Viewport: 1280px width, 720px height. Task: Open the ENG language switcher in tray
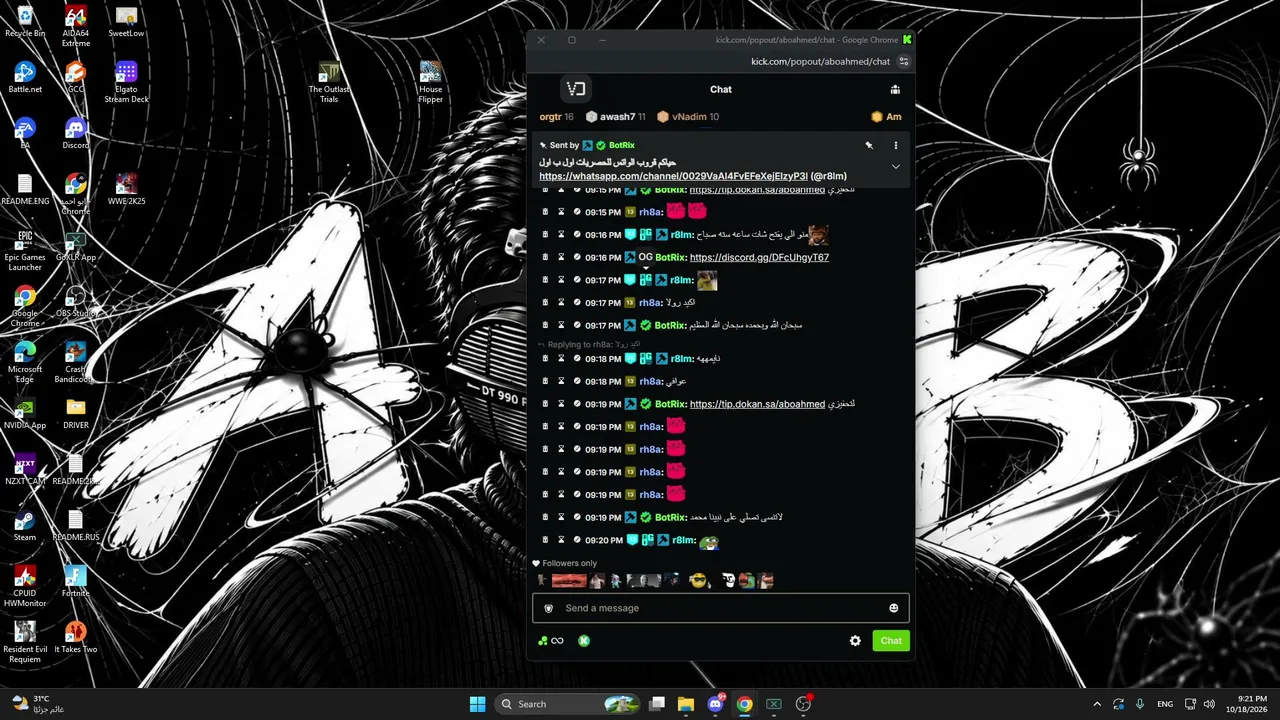1165,704
